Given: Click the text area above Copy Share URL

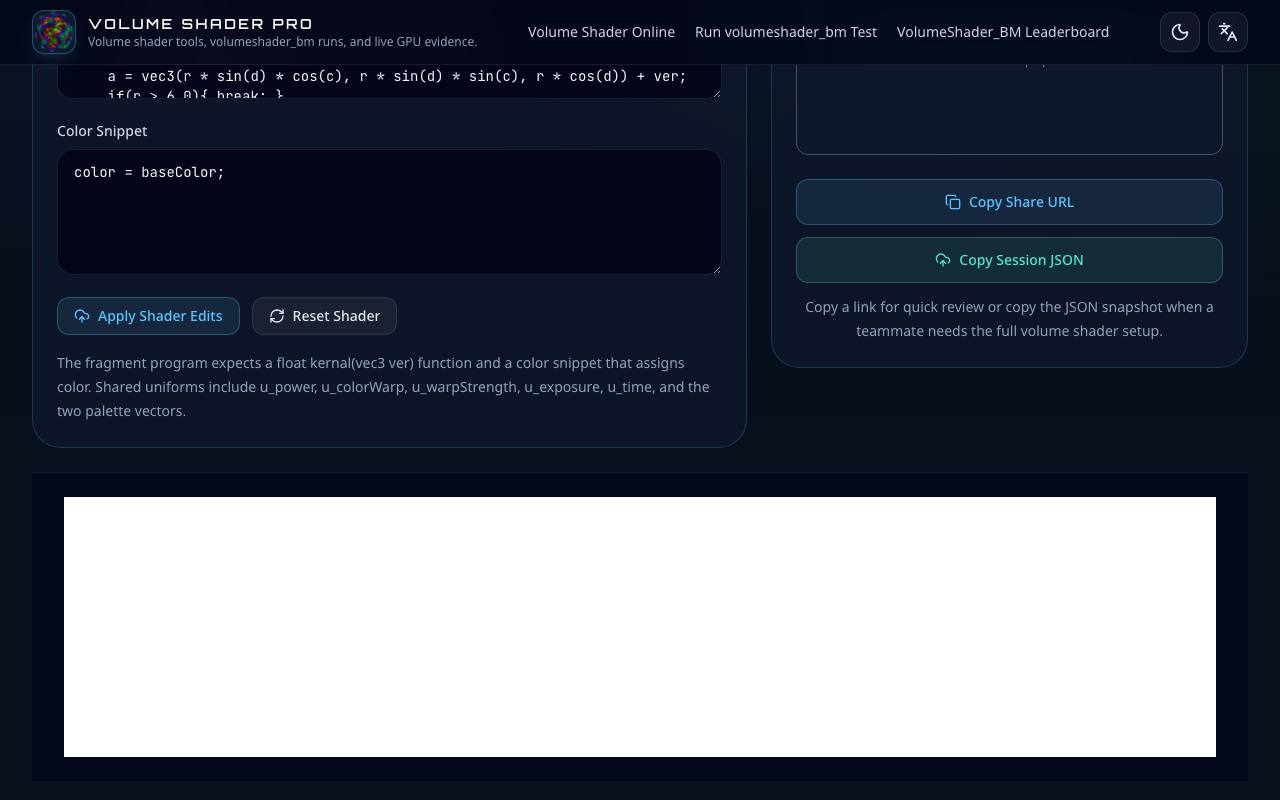Looking at the screenshot, I should tap(1009, 109).
